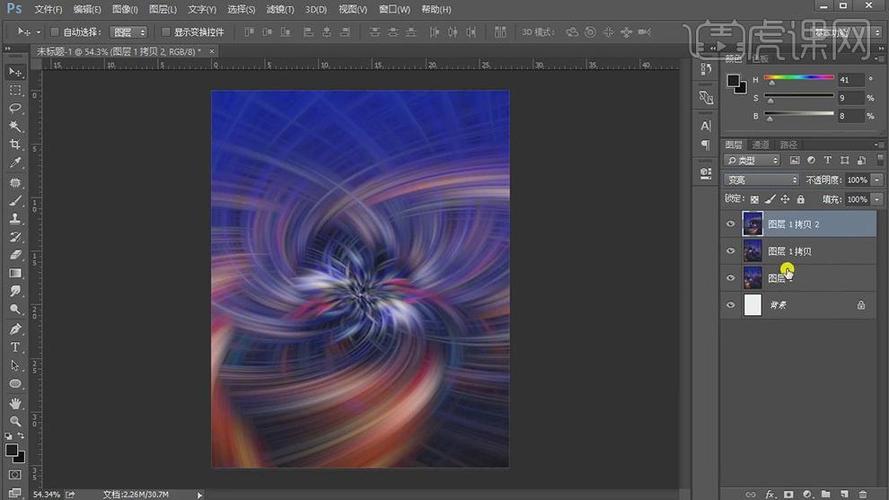The image size is (889, 500).
Task: Select the Brush tool
Action: click(x=15, y=200)
